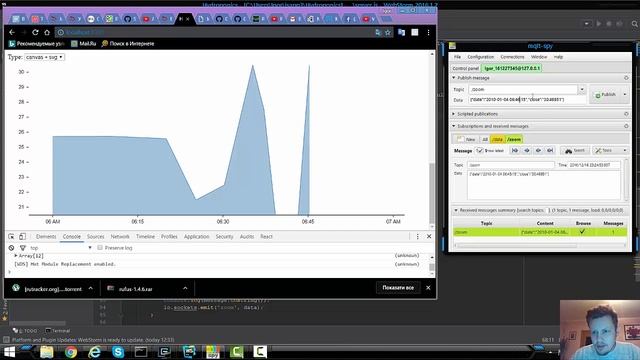This screenshot has width=640, height=360.
Task: Open the Поиск в Интернете bookmark
Action: click(128, 43)
